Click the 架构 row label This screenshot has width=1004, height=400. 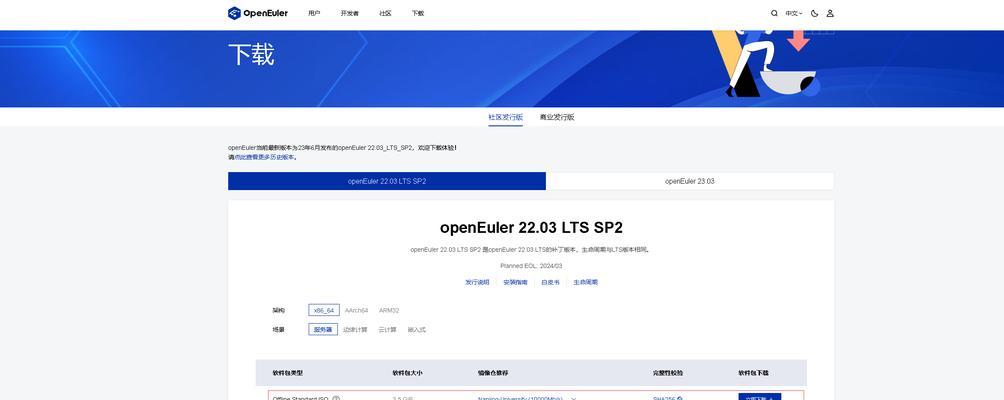(x=278, y=310)
